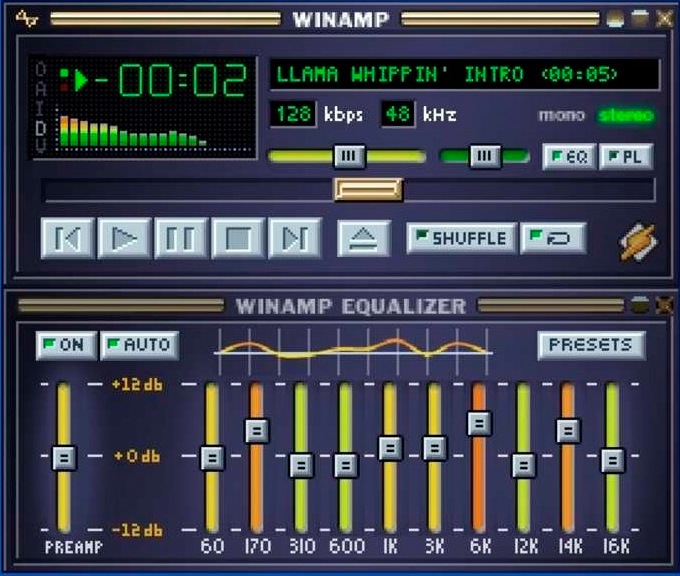Skip to the next track
The width and height of the screenshot is (680, 576).
click(295, 238)
